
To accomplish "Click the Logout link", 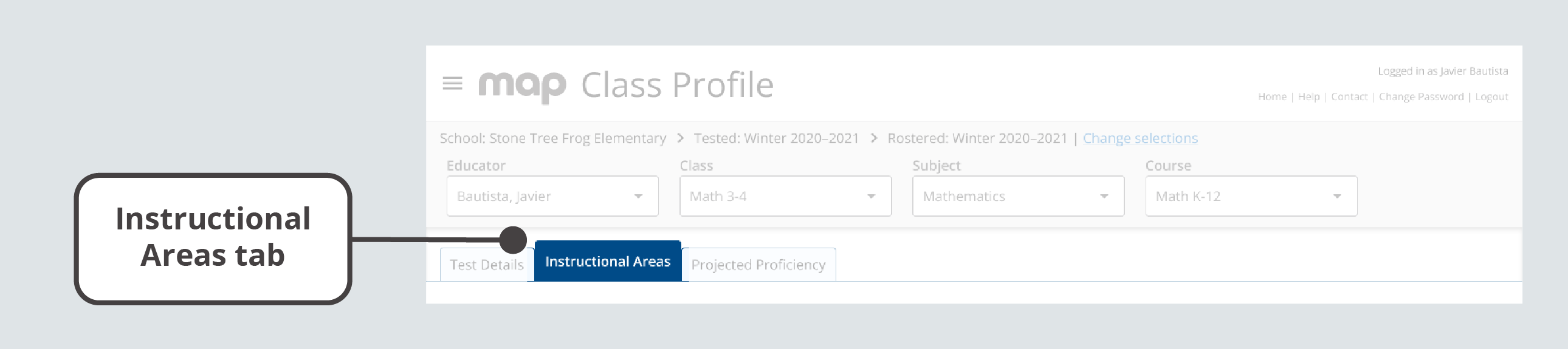I will (x=1491, y=97).
